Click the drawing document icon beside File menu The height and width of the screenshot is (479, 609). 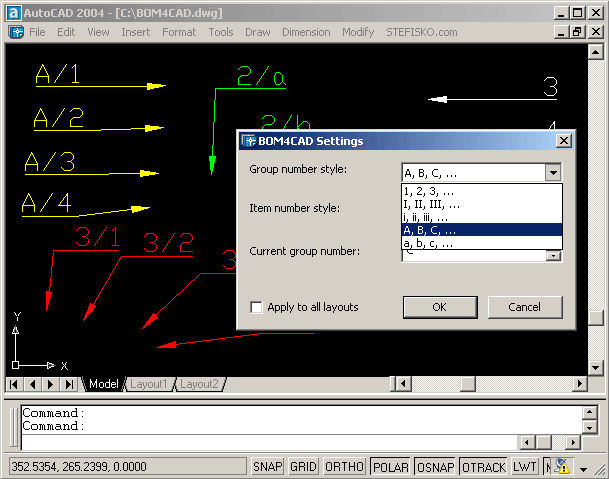tap(16, 32)
